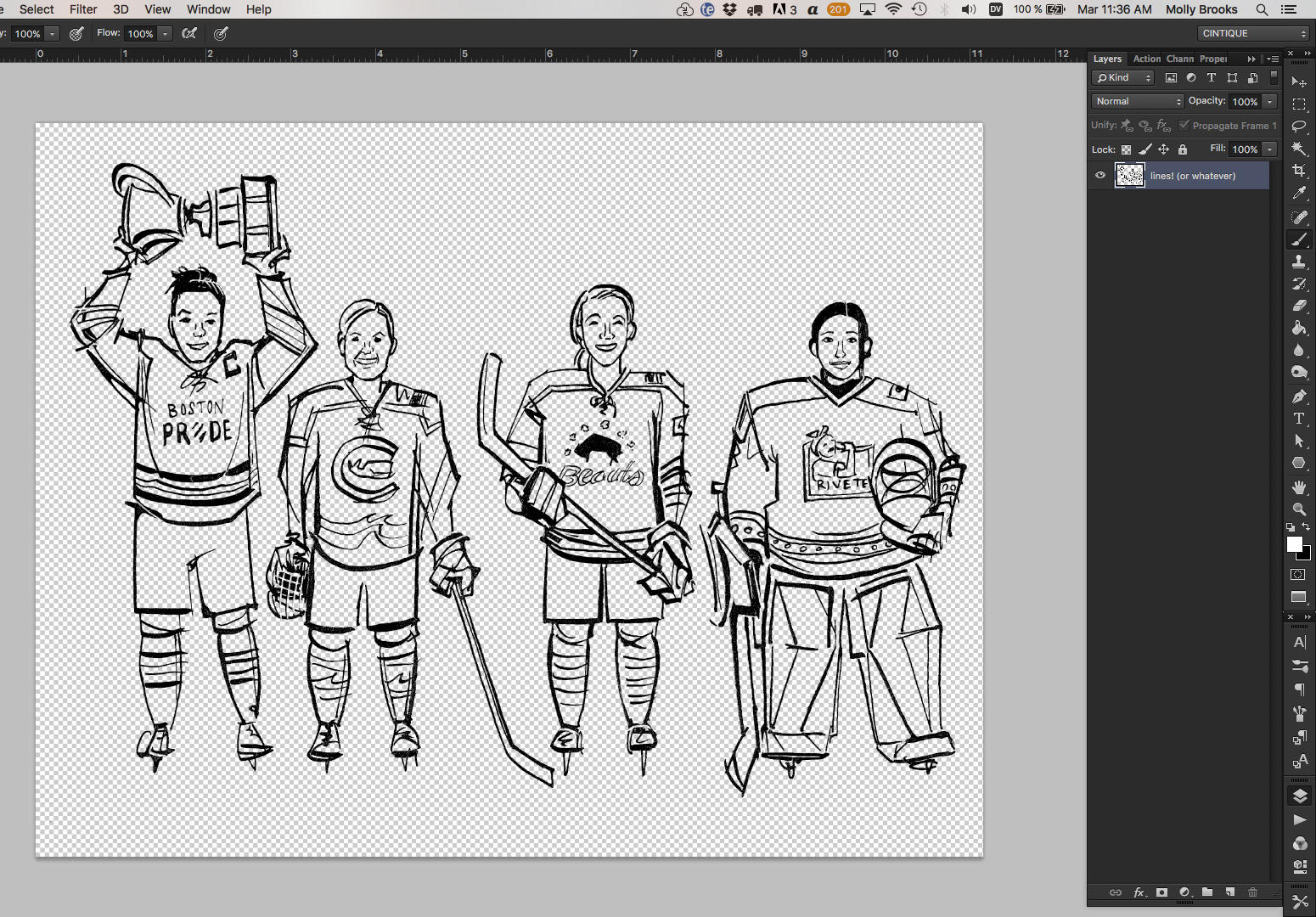The image size is (1316, 917).
Task: Select the Polygon shape tool
Action: click(x=1299, y=463)
